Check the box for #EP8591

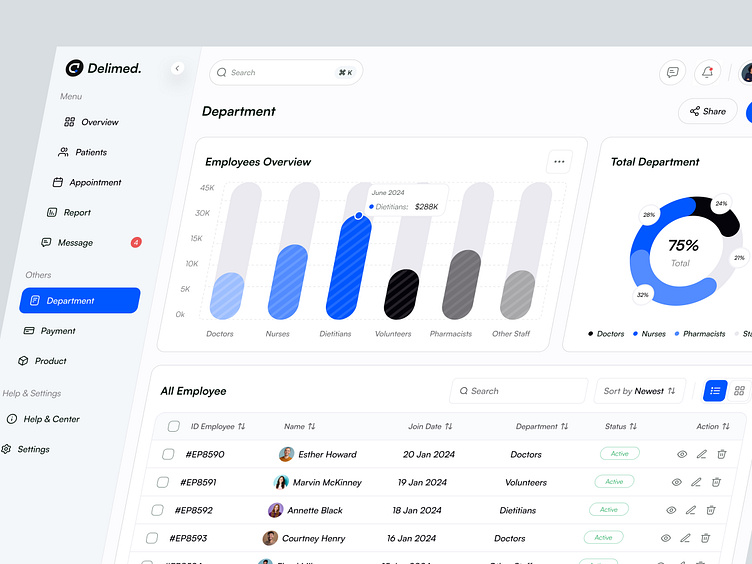[x=163, y=482]
